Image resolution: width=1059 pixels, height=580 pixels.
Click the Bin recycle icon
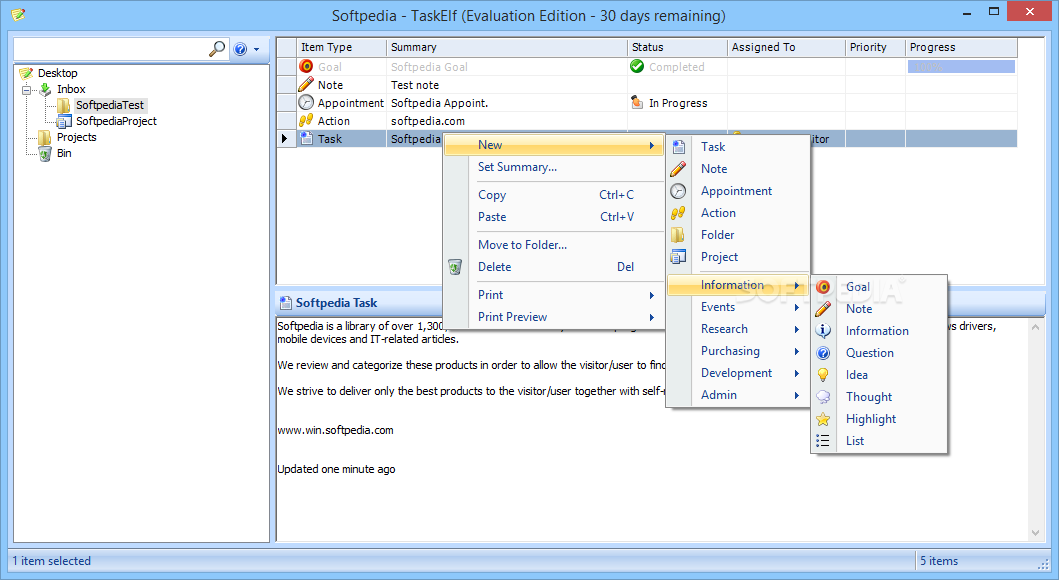tap(45, 154)
